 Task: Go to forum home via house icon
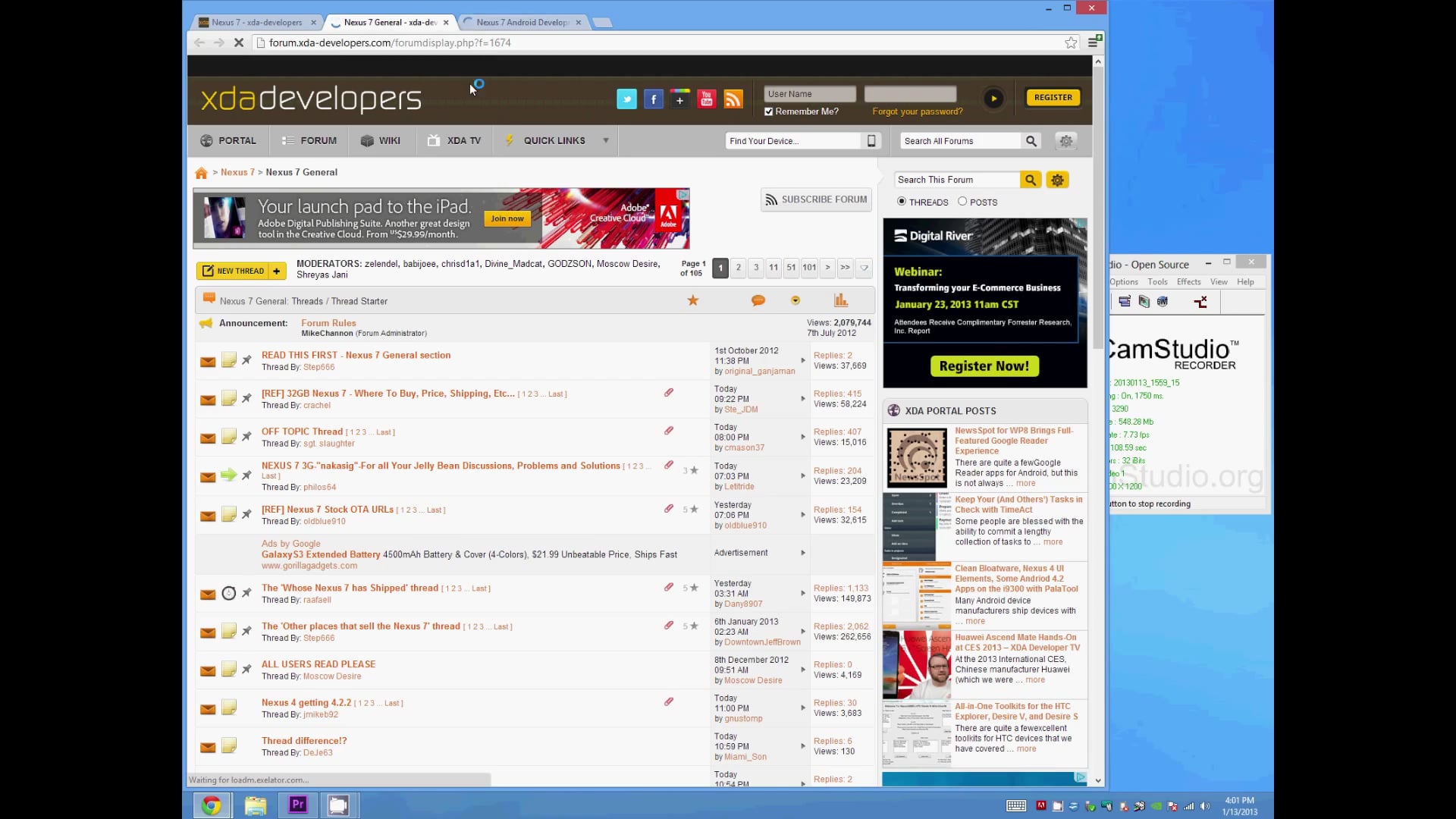click(x=201, y=173)
